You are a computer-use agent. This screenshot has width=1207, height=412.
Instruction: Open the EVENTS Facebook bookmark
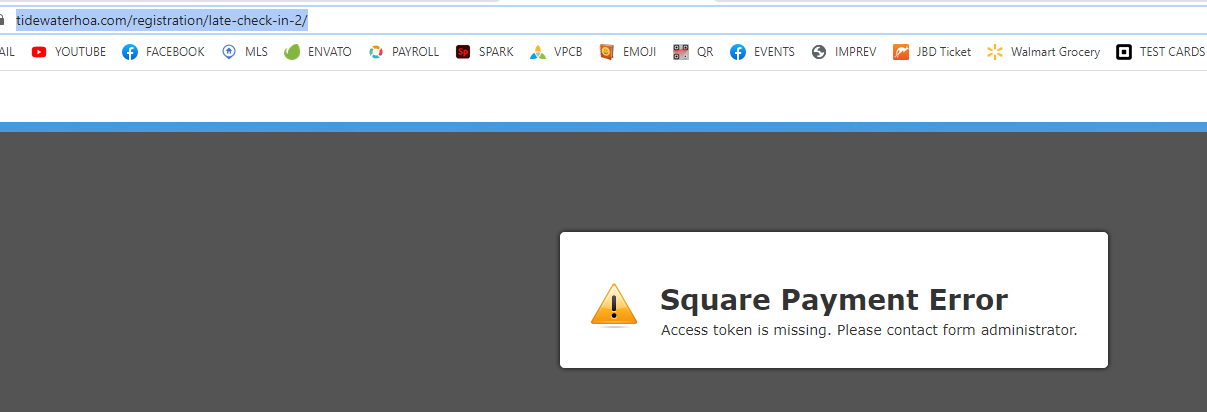(762, 52)
